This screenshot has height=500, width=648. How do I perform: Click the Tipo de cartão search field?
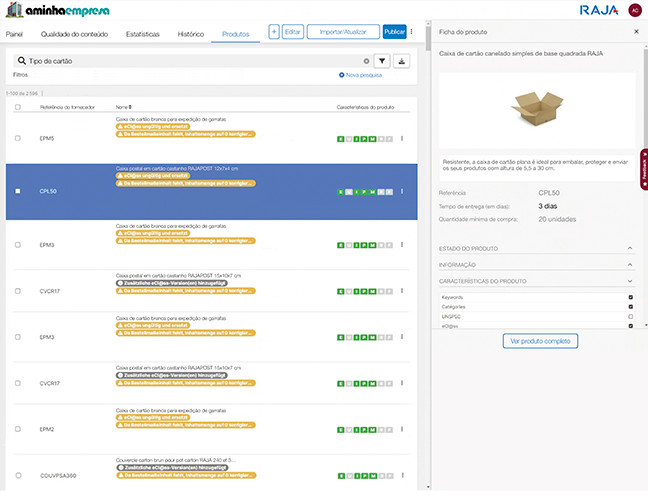[194, 61]
